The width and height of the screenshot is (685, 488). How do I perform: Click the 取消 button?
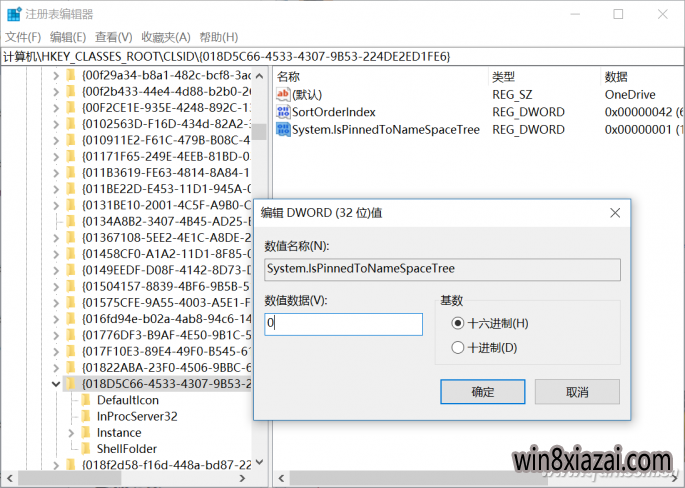point(577,392)
